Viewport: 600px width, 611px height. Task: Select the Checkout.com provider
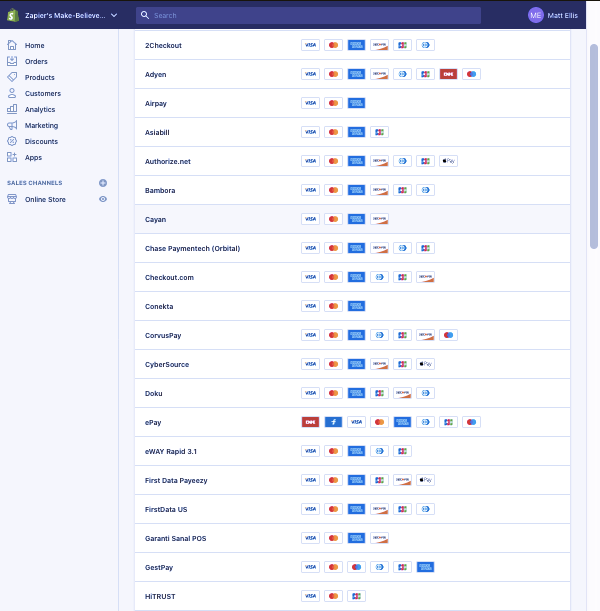pos(352,277)
